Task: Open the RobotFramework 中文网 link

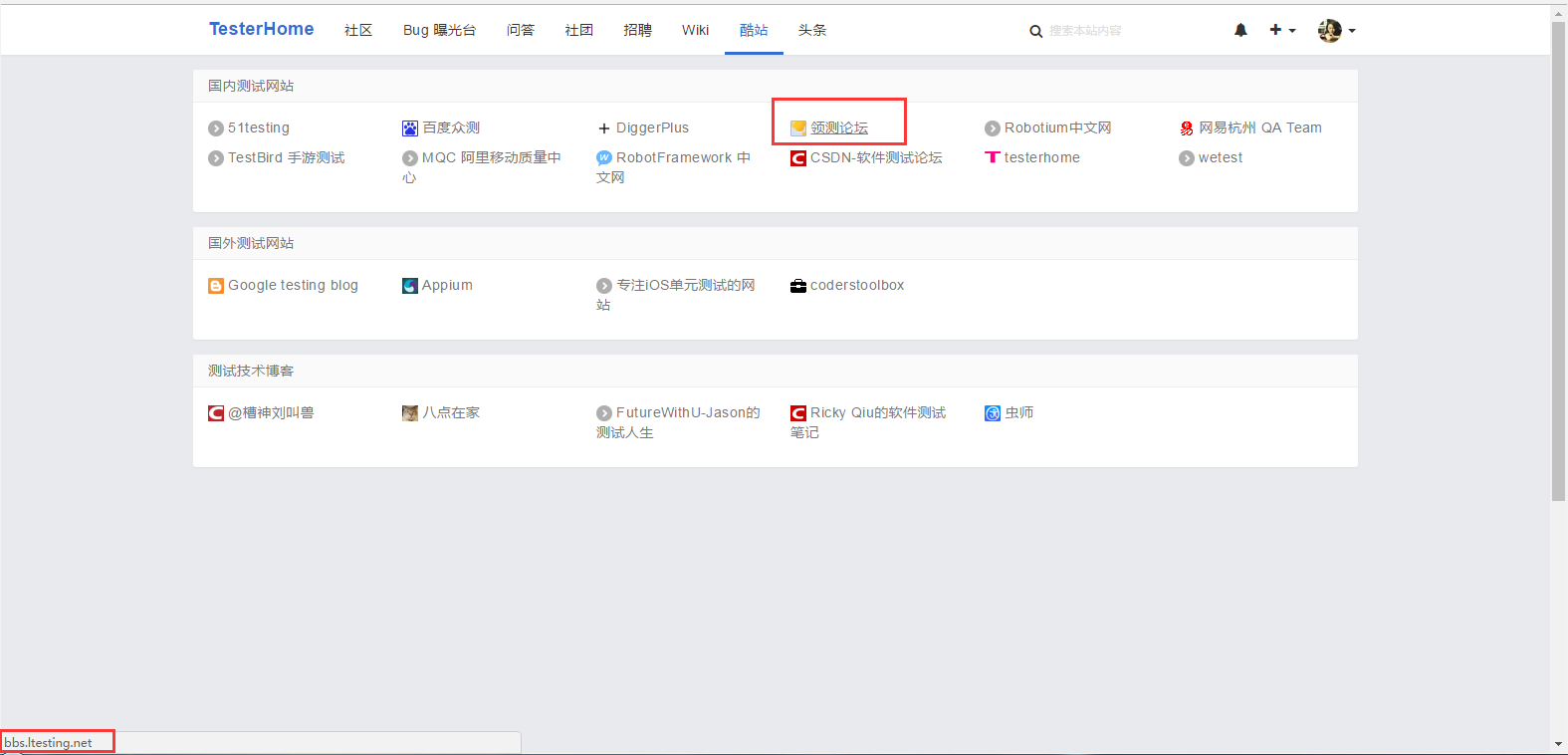Action: pyautogui.click(x=674, y=167)
